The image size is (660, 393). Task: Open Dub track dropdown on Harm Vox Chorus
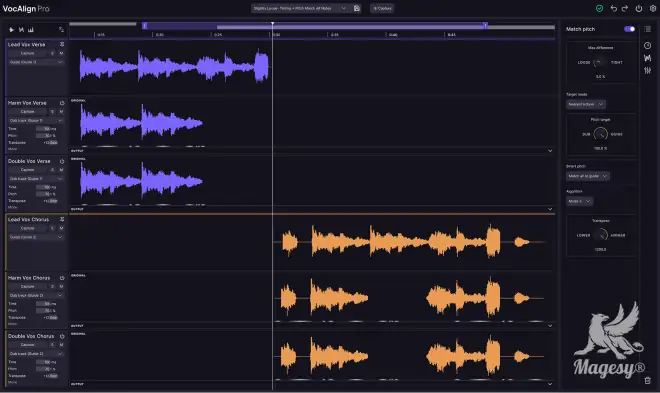click(36, 295)
